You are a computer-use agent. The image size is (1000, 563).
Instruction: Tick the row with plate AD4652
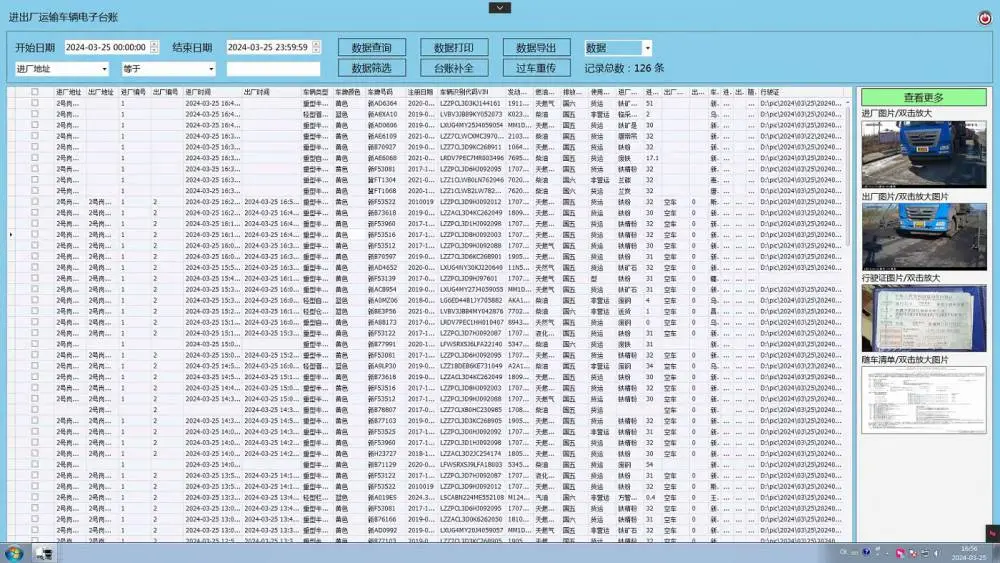35,267
